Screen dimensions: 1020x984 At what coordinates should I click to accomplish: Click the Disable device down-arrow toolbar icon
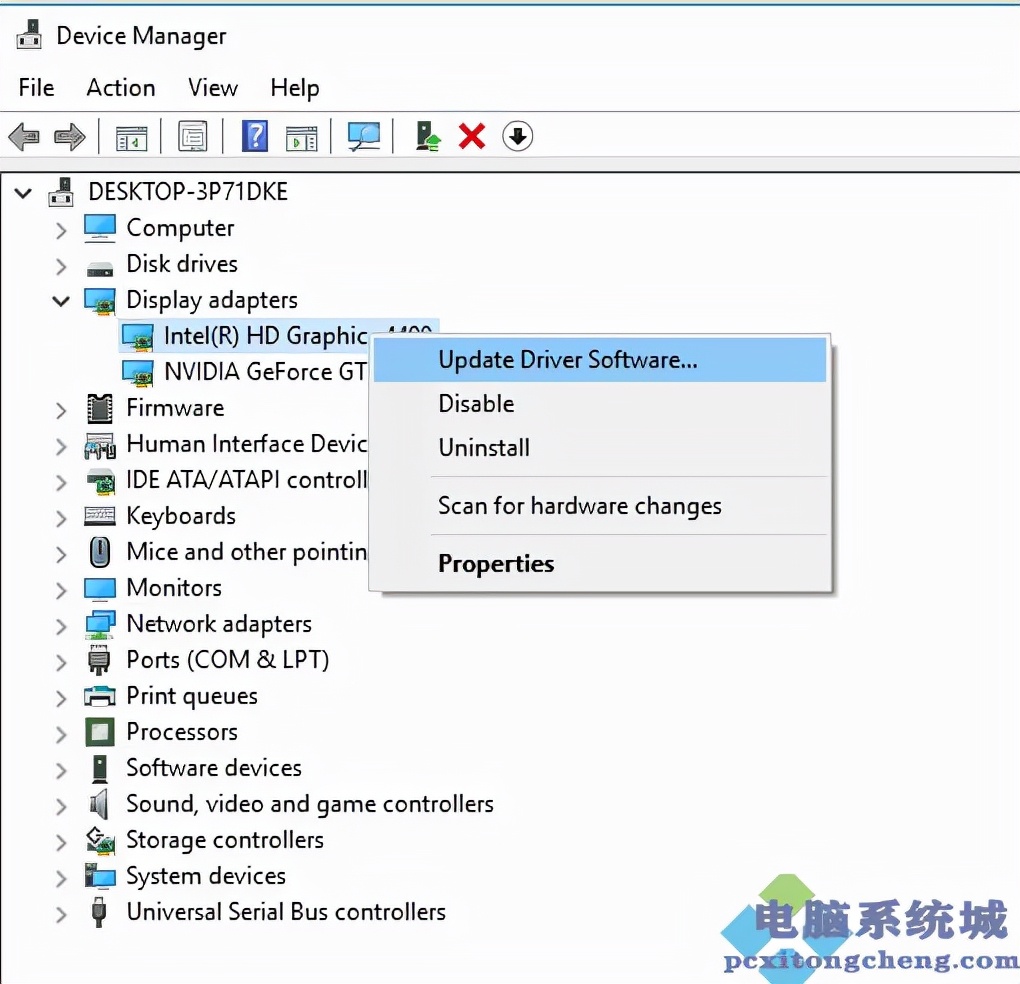click(517, 136)
